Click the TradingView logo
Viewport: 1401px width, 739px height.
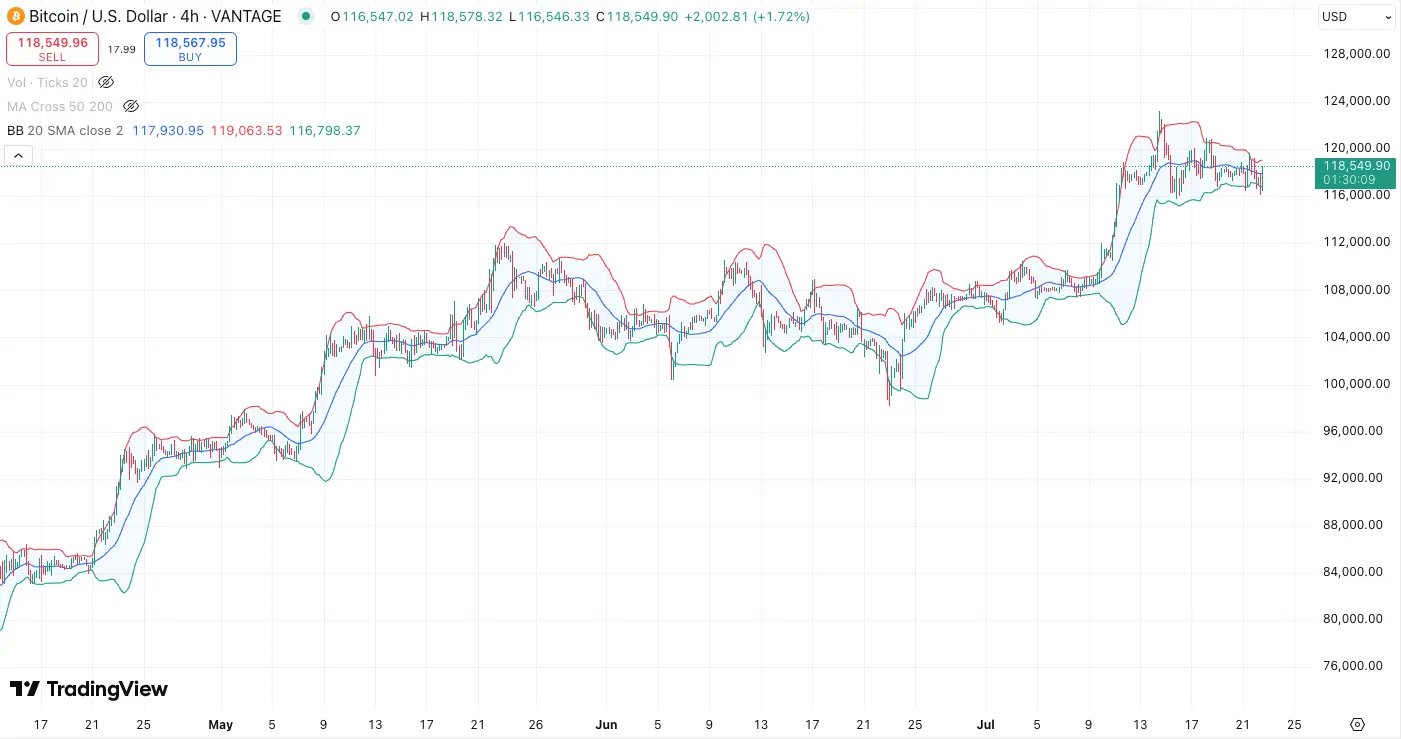(89, 689)
